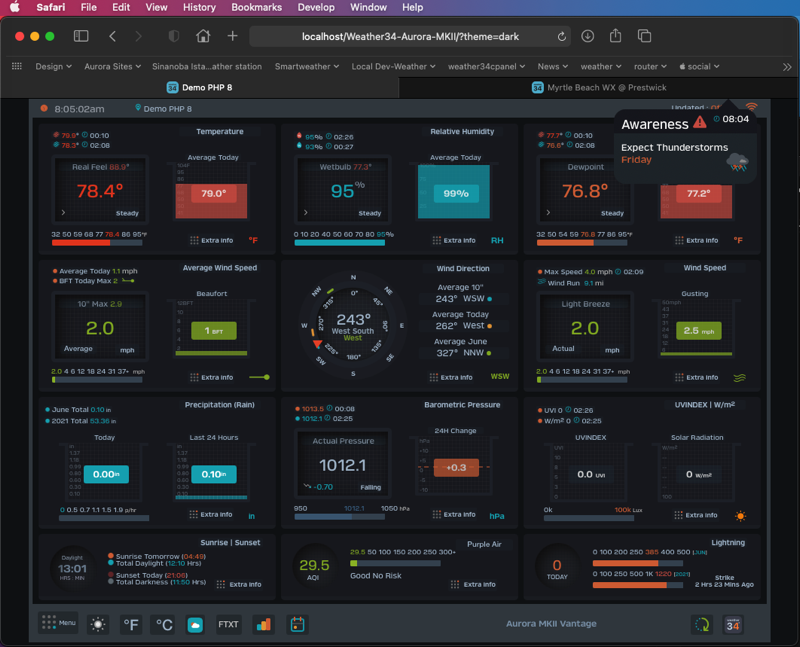Click the temperature range bar under Real Feel

(x=97, y=243)
